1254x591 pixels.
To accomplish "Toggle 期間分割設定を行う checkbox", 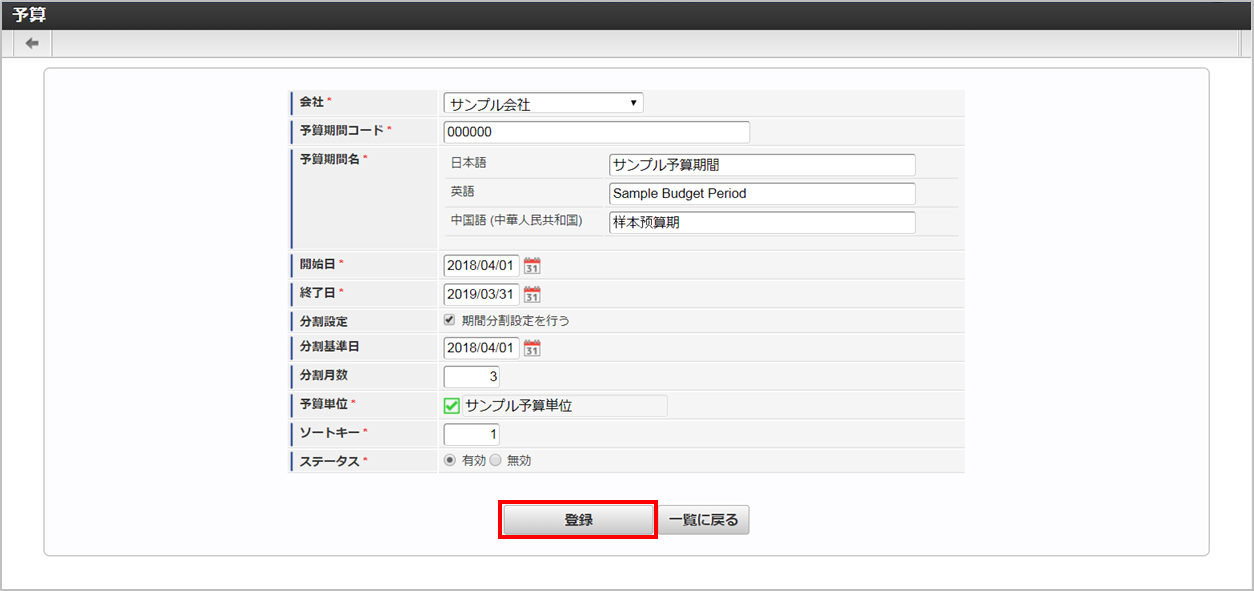I will click(x=450, y=321).
